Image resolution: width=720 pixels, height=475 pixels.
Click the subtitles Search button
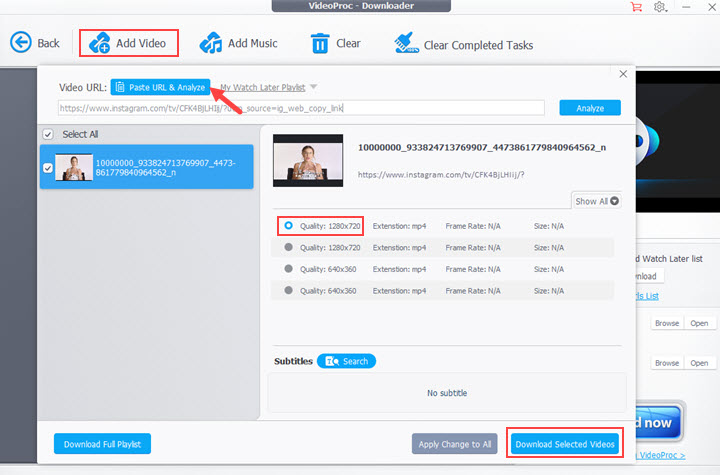click(347, 361)
